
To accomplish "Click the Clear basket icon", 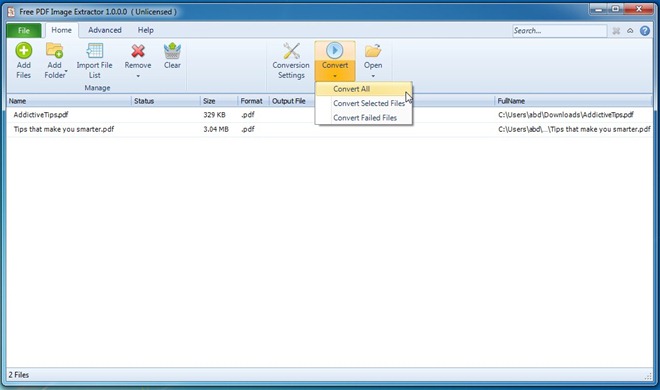I will pos(172,51).
